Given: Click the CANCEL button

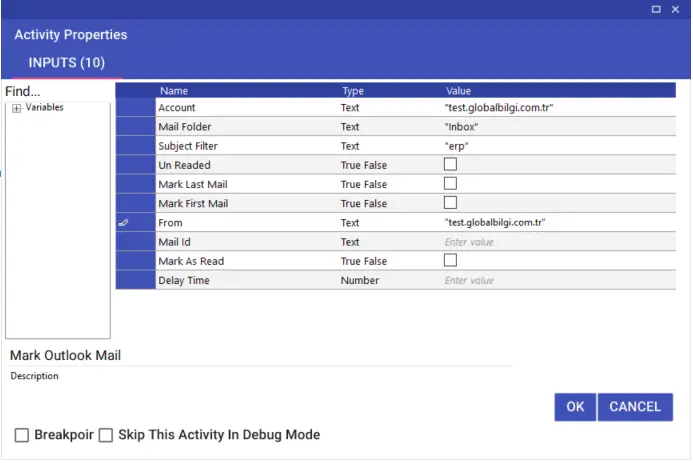Looking at the screenshot, I should tap(635, 407).
